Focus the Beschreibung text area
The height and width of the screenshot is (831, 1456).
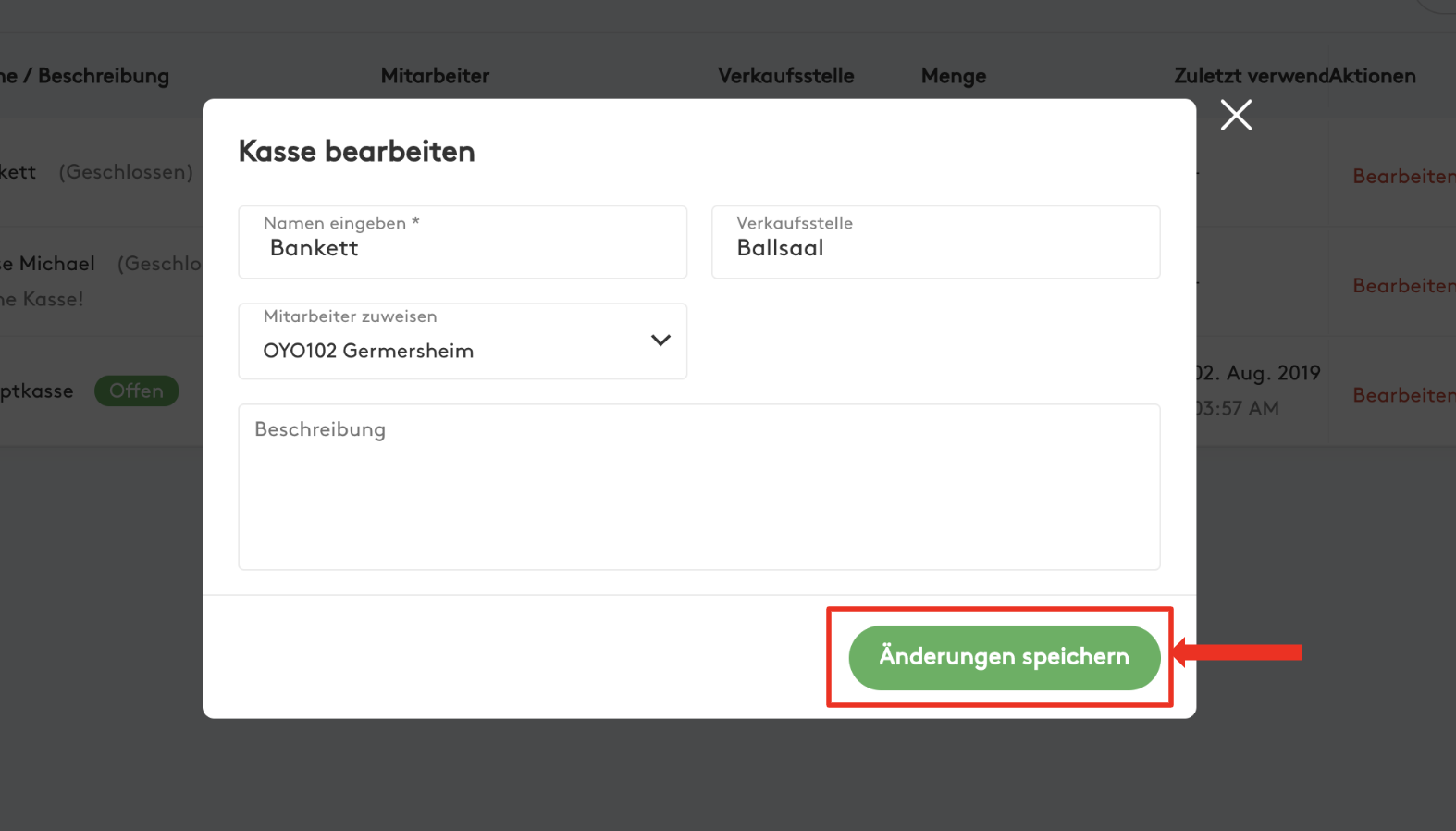tap(699, 487)
